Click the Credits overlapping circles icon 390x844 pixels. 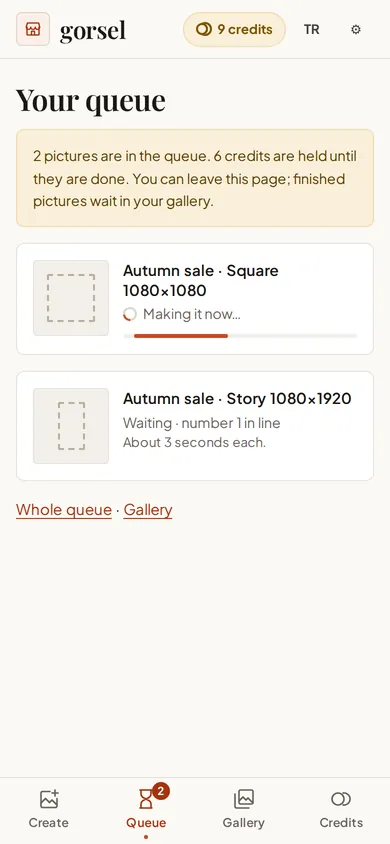(x=341, y=799)
